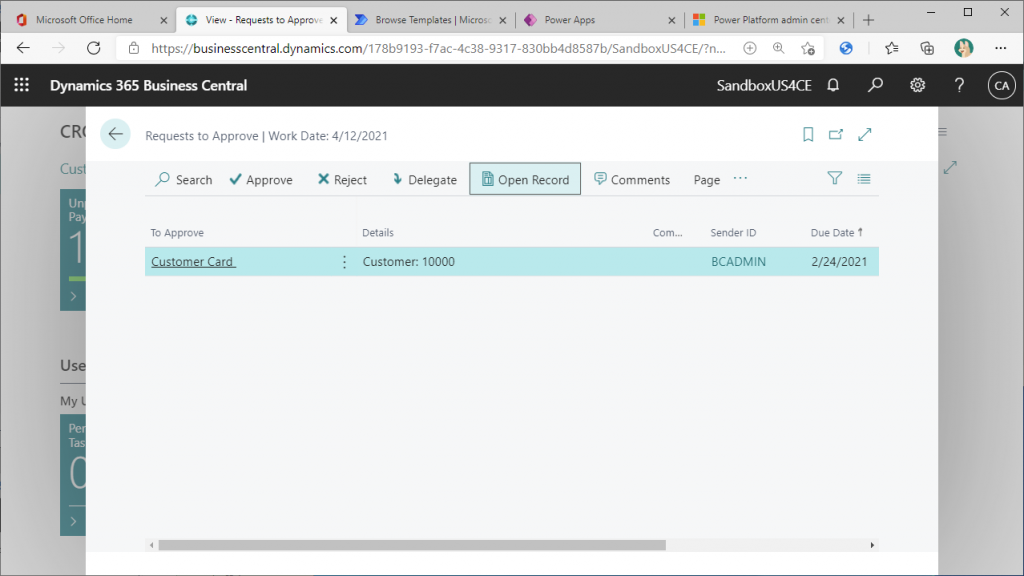This screenshot has height=576, width=1024.
Task: Open the Page menu
Action: click(707, 180)
